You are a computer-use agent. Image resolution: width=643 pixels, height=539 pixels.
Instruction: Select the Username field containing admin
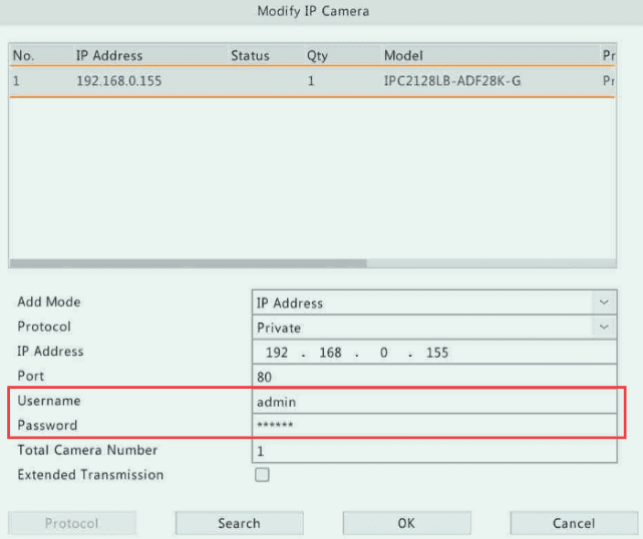[x=433, y=401]
